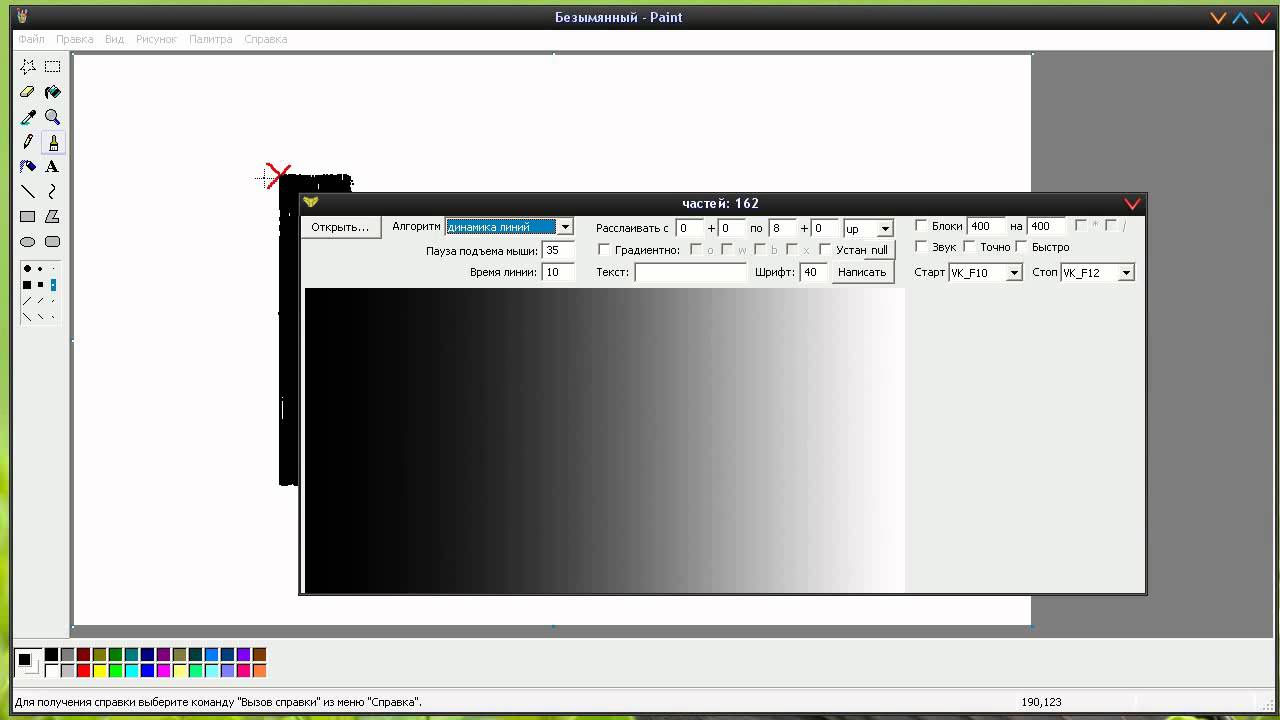The height and width of the screenshot is (720, 1280).
Task: Open the Рисунок menu
Action: [156, 39]
